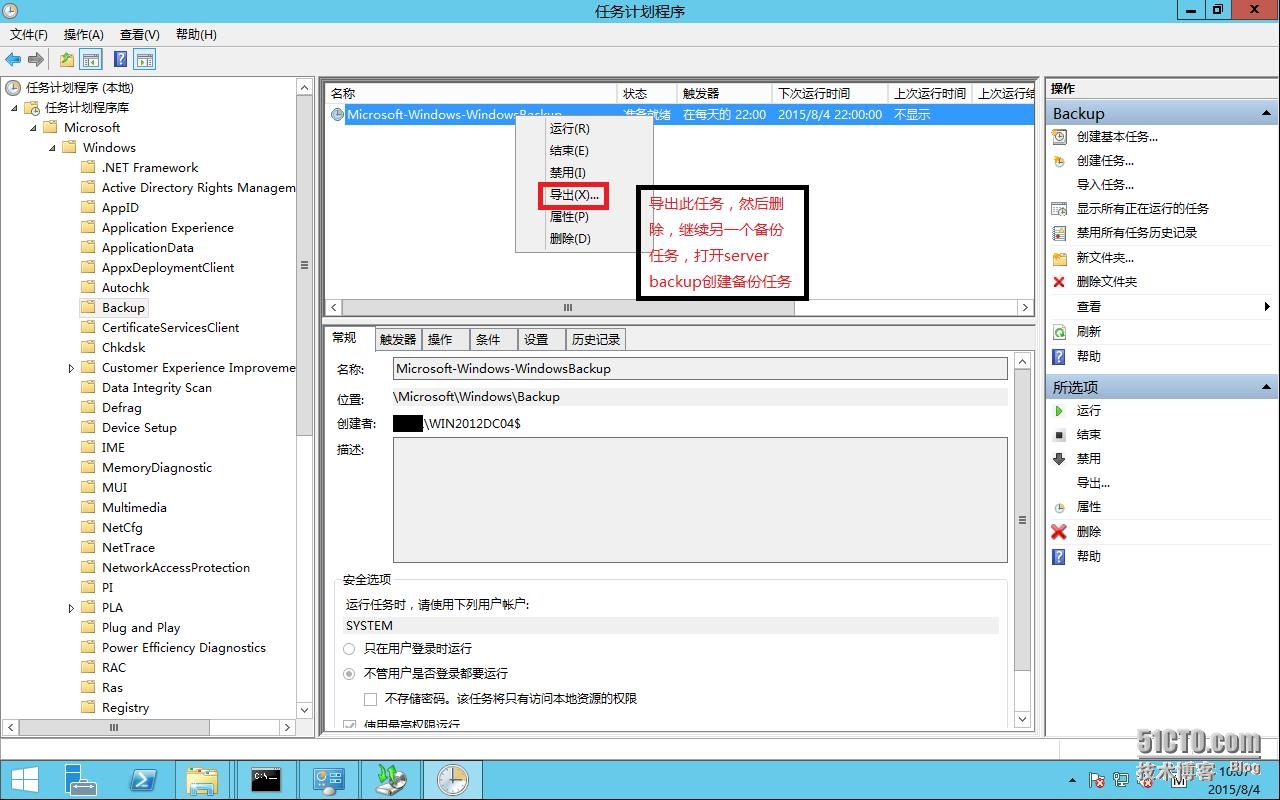Toggle 不存储密码 checkbox
The height and width of the screenshot is (800, 1280).
coord(371,699)
